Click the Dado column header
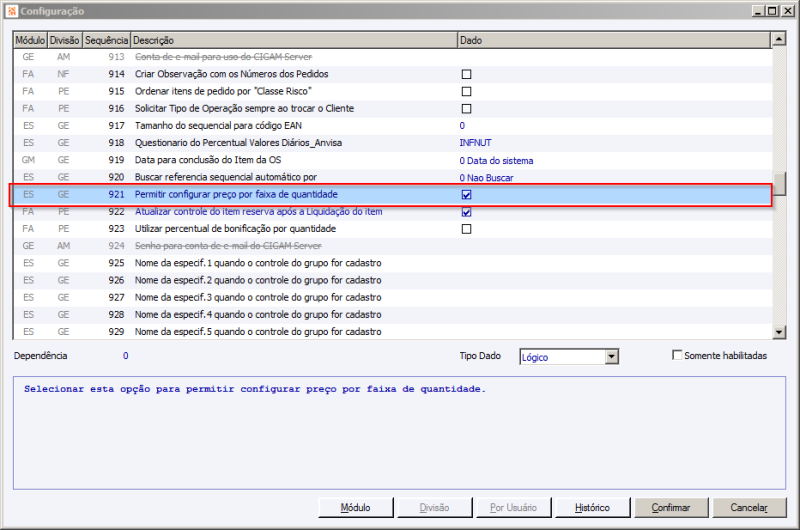 pyautogui.click(x=614, y=40)
